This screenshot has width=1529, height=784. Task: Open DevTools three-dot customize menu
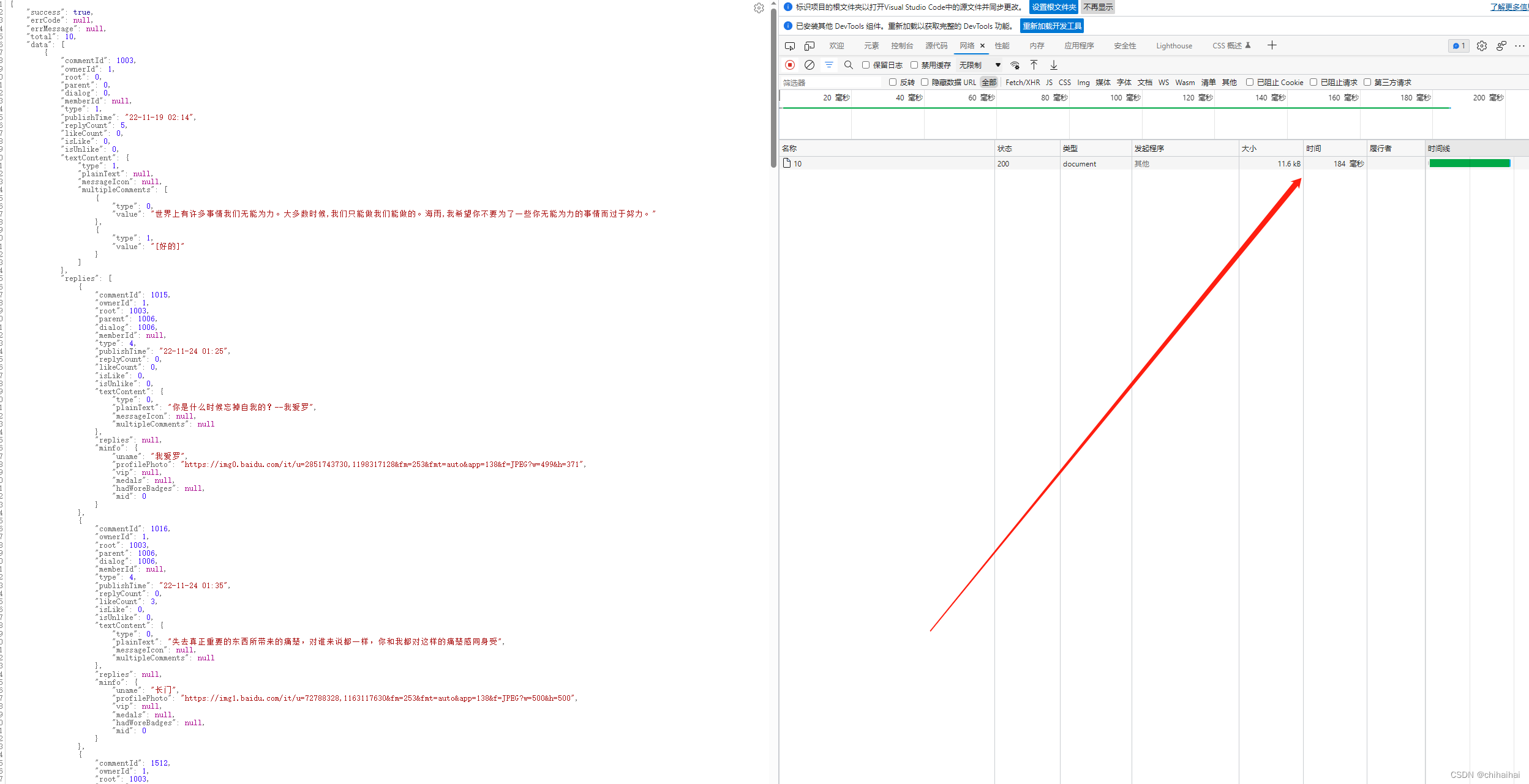[1520, 46]
